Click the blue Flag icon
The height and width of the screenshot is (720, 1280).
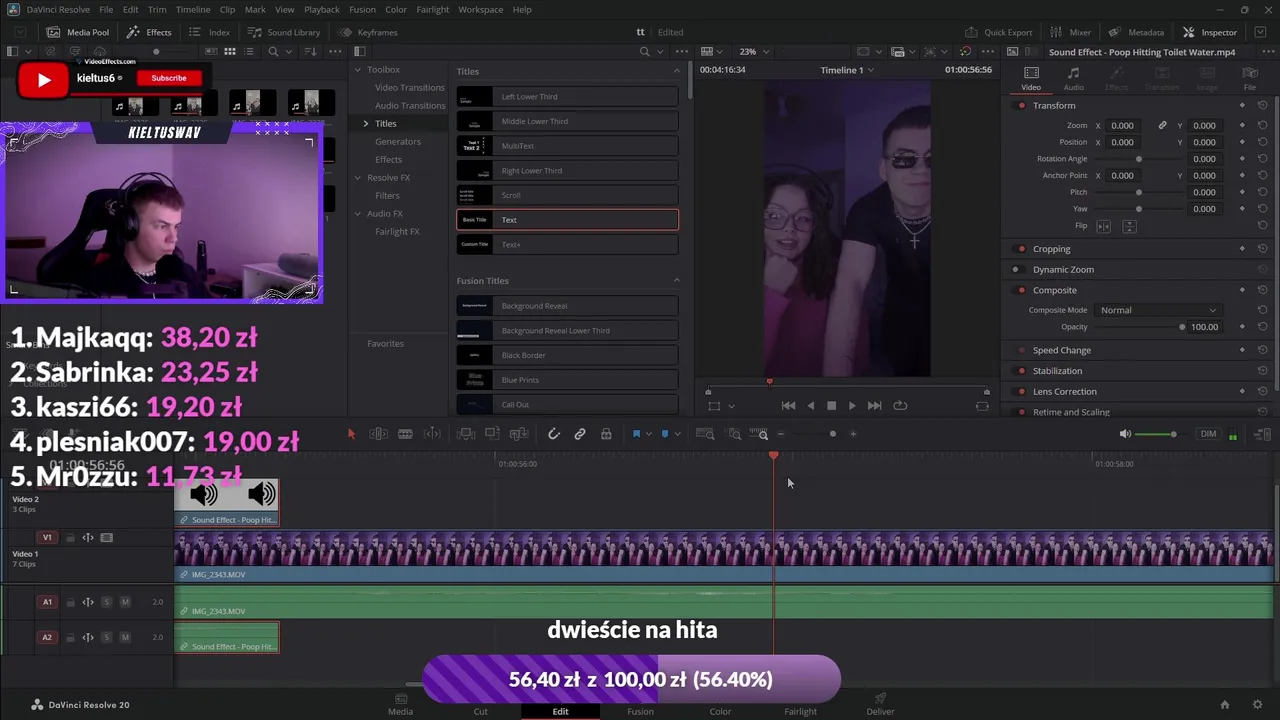click(636, 434)
